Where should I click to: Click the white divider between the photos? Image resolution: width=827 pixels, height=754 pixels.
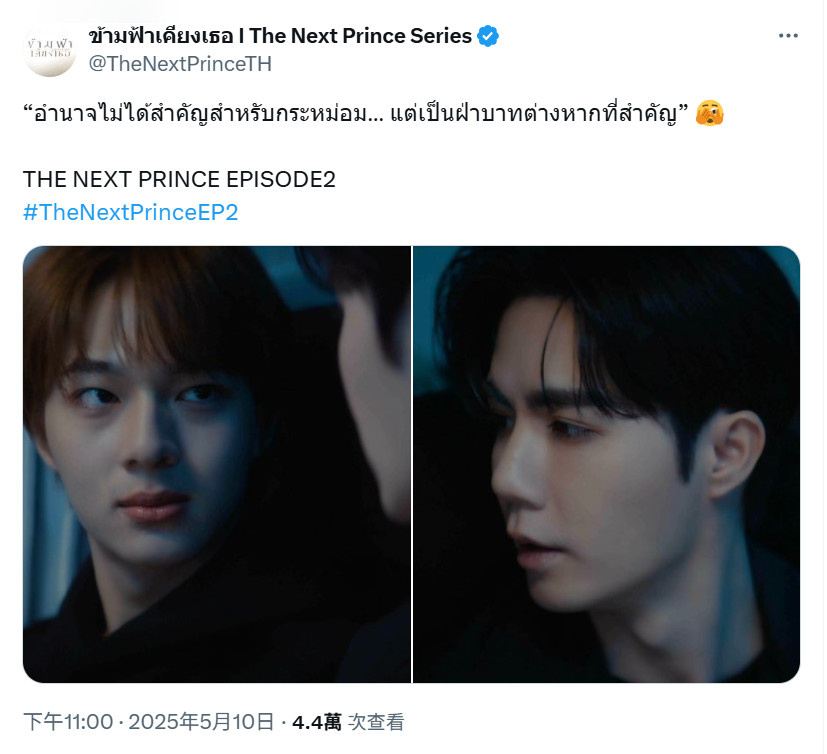click(412, 464)
